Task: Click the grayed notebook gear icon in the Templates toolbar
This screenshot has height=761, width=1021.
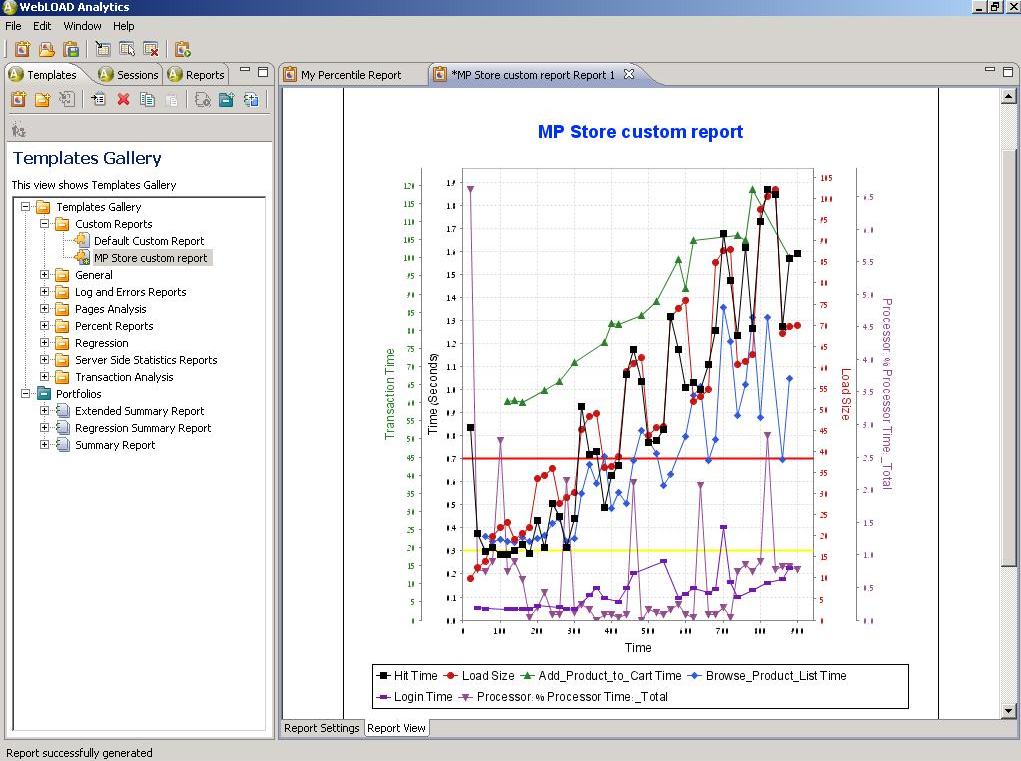Action: (x=203, y=100)
